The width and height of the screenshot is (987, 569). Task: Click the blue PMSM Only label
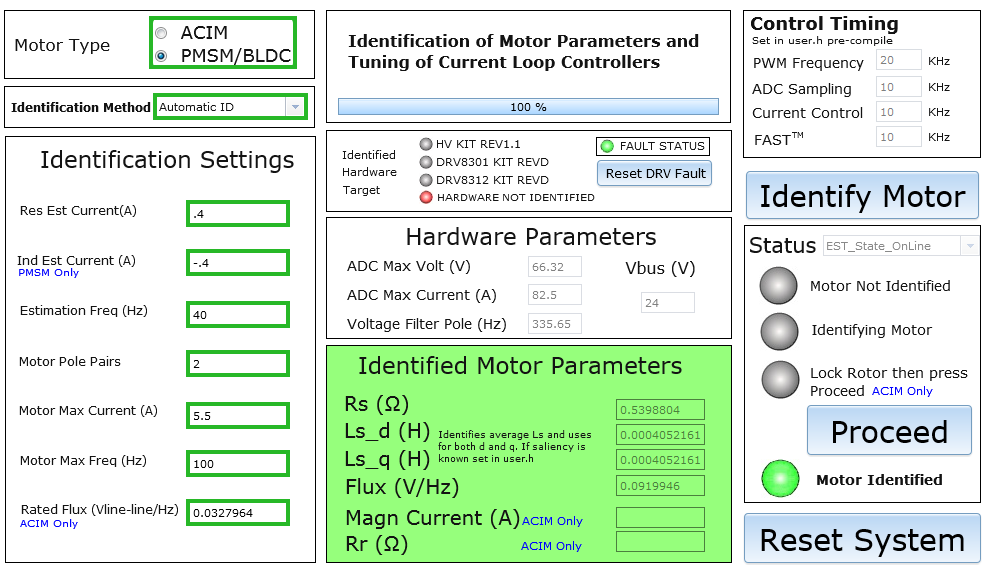pyautogui.click(x=48, y=273)
